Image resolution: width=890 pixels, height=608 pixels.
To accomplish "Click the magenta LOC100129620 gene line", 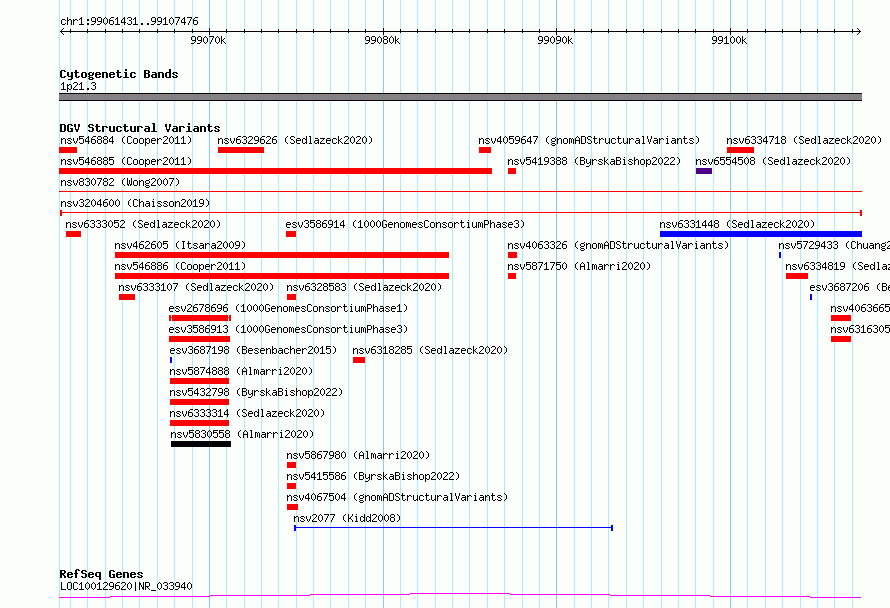I will click(x=460, y=596).
